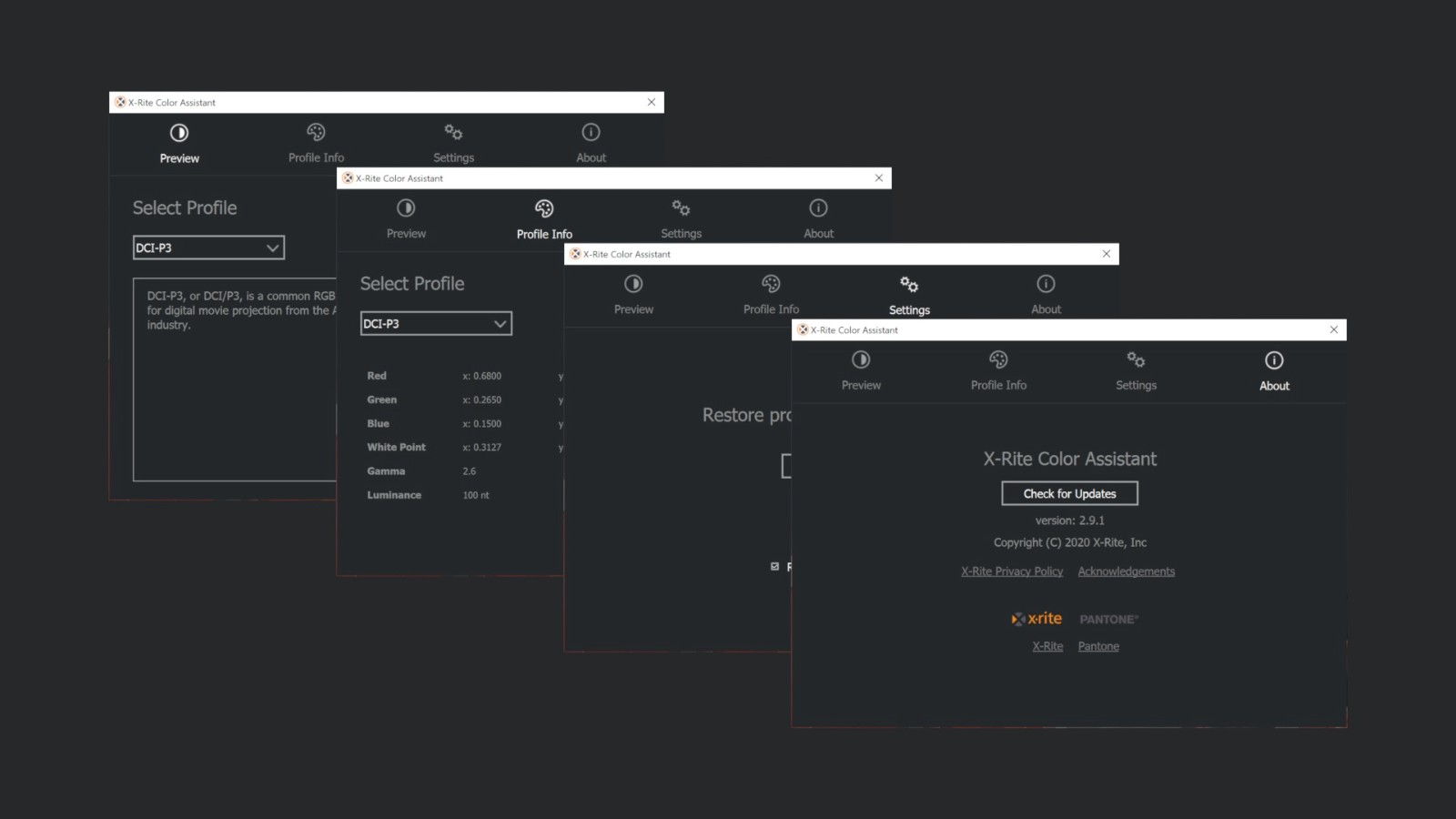Click the X-Rite title bar icon, front window

[x=803, y=329]
